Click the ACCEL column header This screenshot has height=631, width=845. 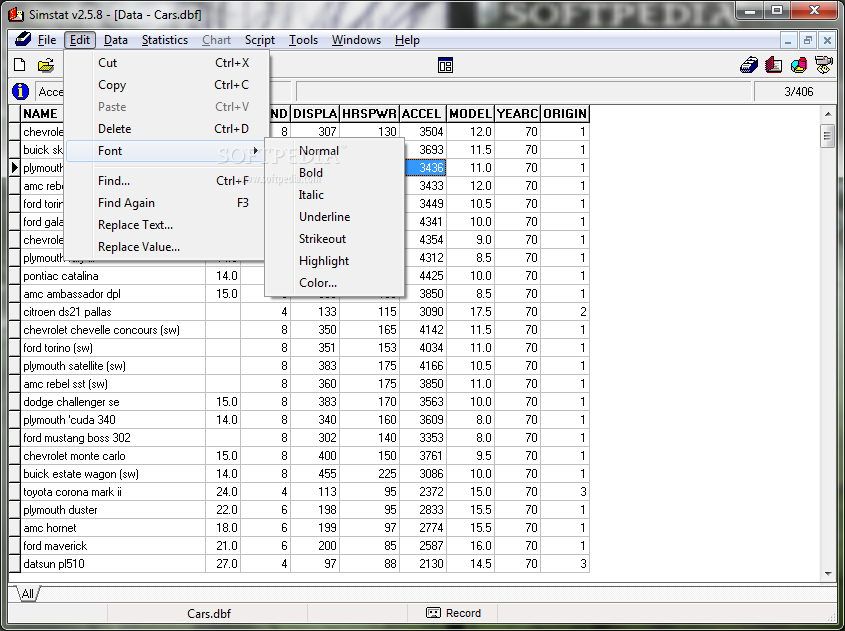(x=422, y=114)
